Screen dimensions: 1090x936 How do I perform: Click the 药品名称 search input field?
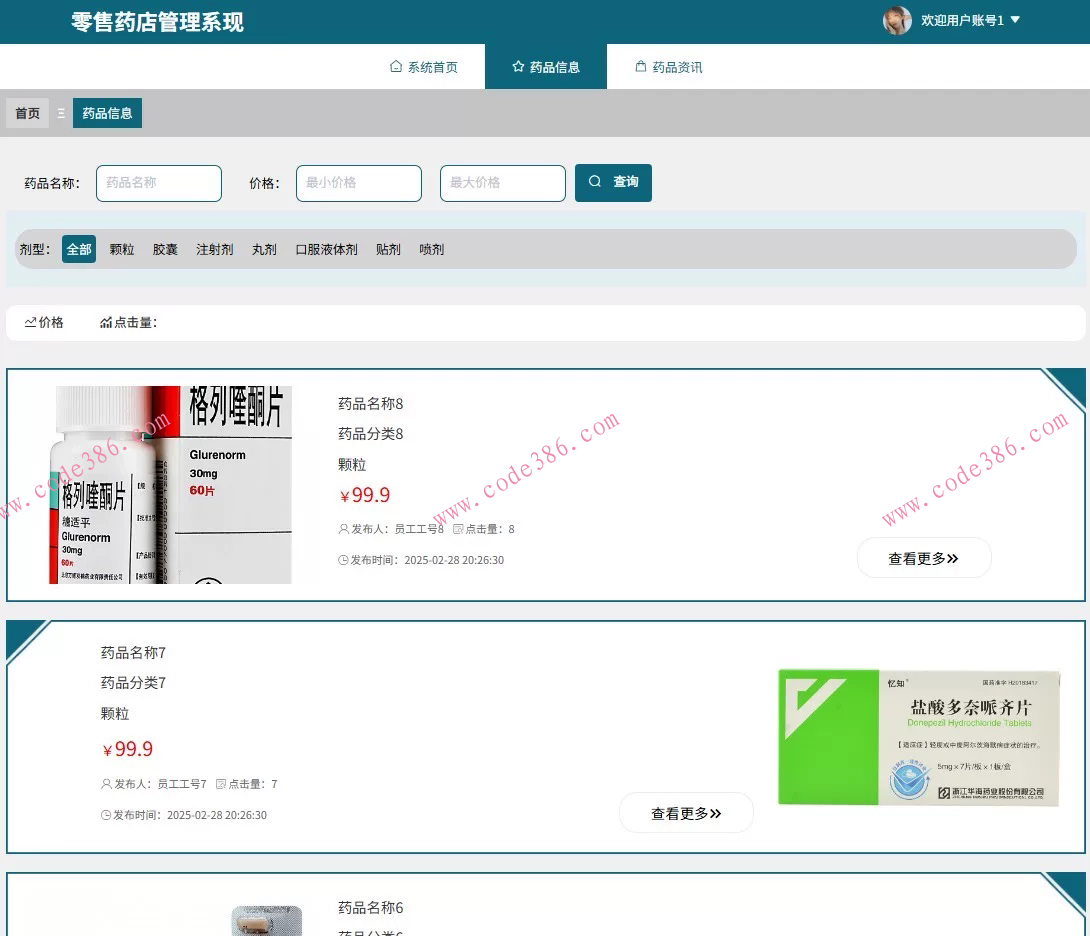click(x=158, y=183)
